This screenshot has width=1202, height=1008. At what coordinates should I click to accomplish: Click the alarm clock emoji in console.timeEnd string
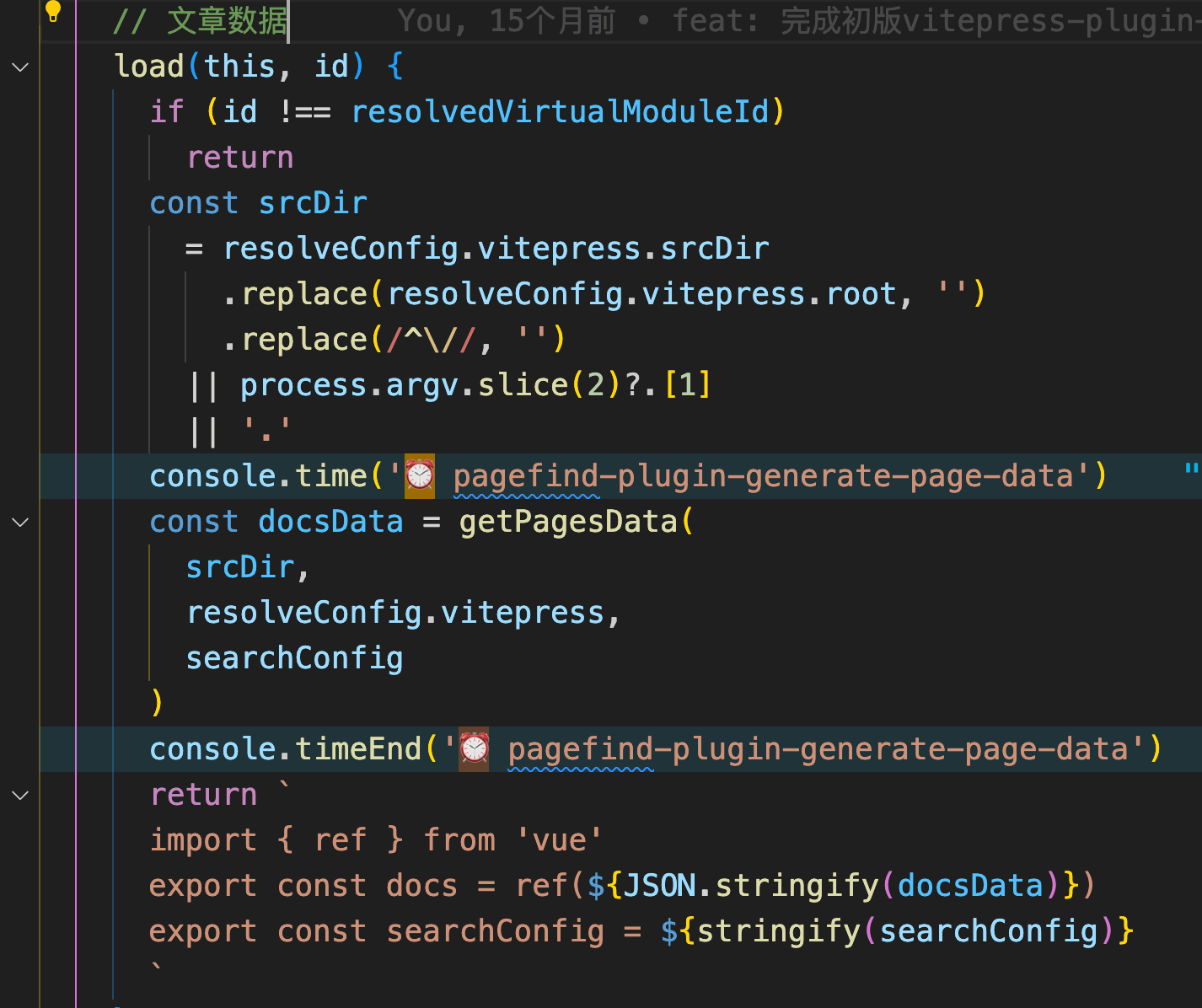(x=474, y=749)
